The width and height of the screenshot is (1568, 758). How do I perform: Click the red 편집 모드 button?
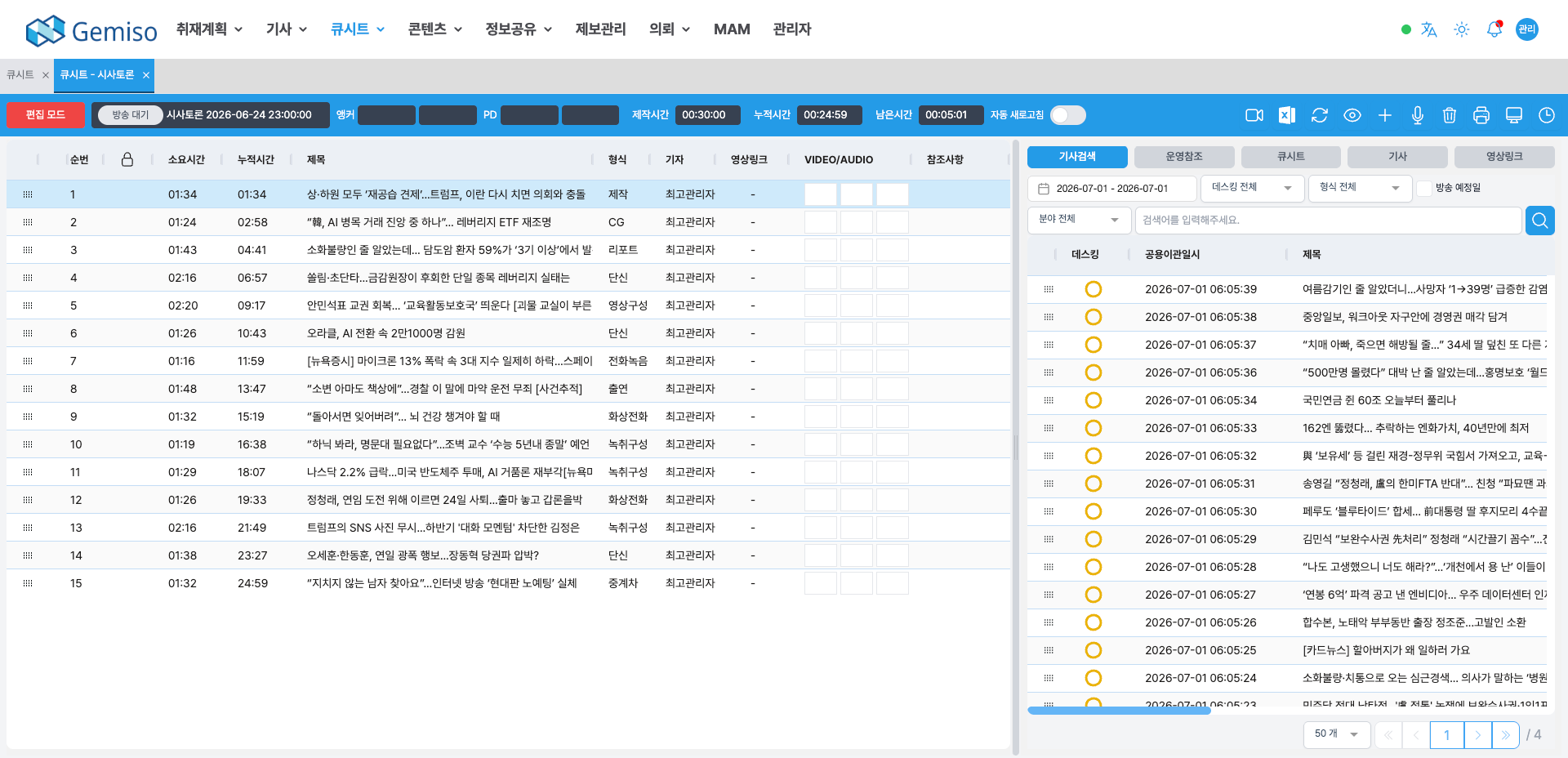point(45,115)
